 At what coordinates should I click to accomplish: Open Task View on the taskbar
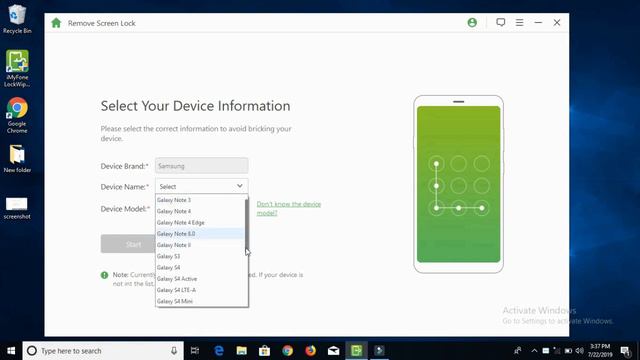[x=195, y=351]
